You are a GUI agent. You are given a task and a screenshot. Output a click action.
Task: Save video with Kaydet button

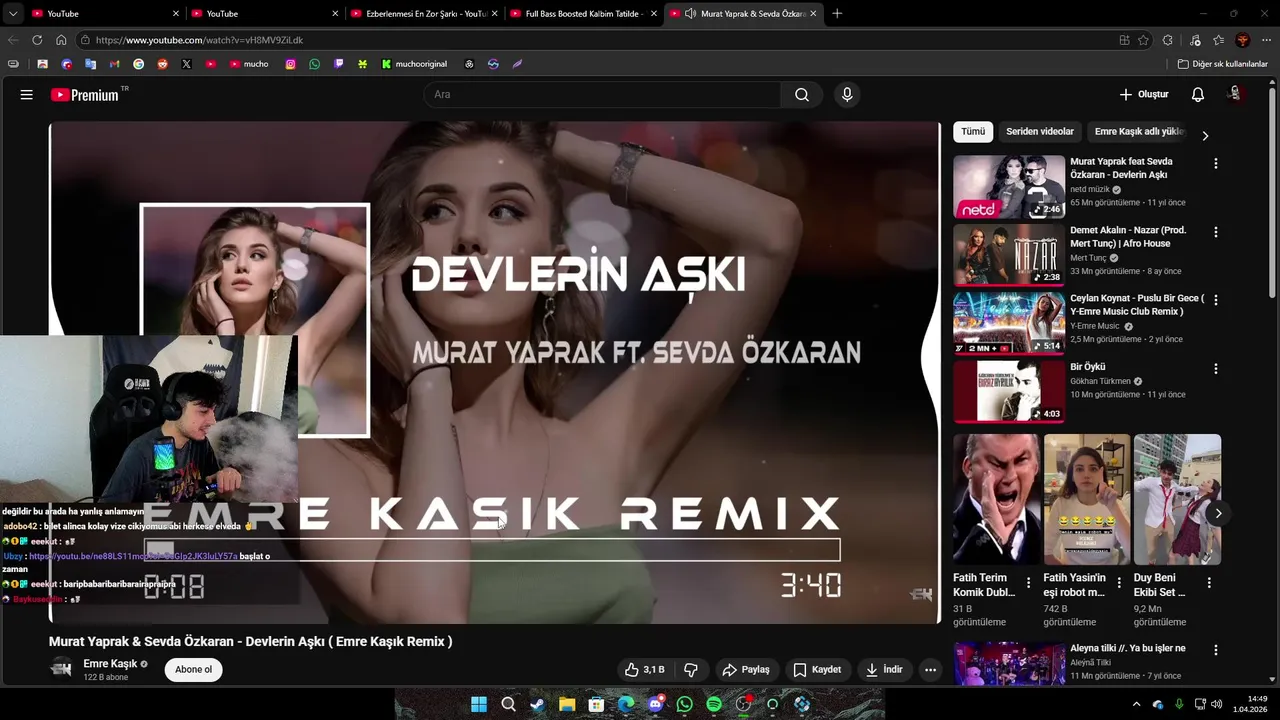click(x=817, y=670)
